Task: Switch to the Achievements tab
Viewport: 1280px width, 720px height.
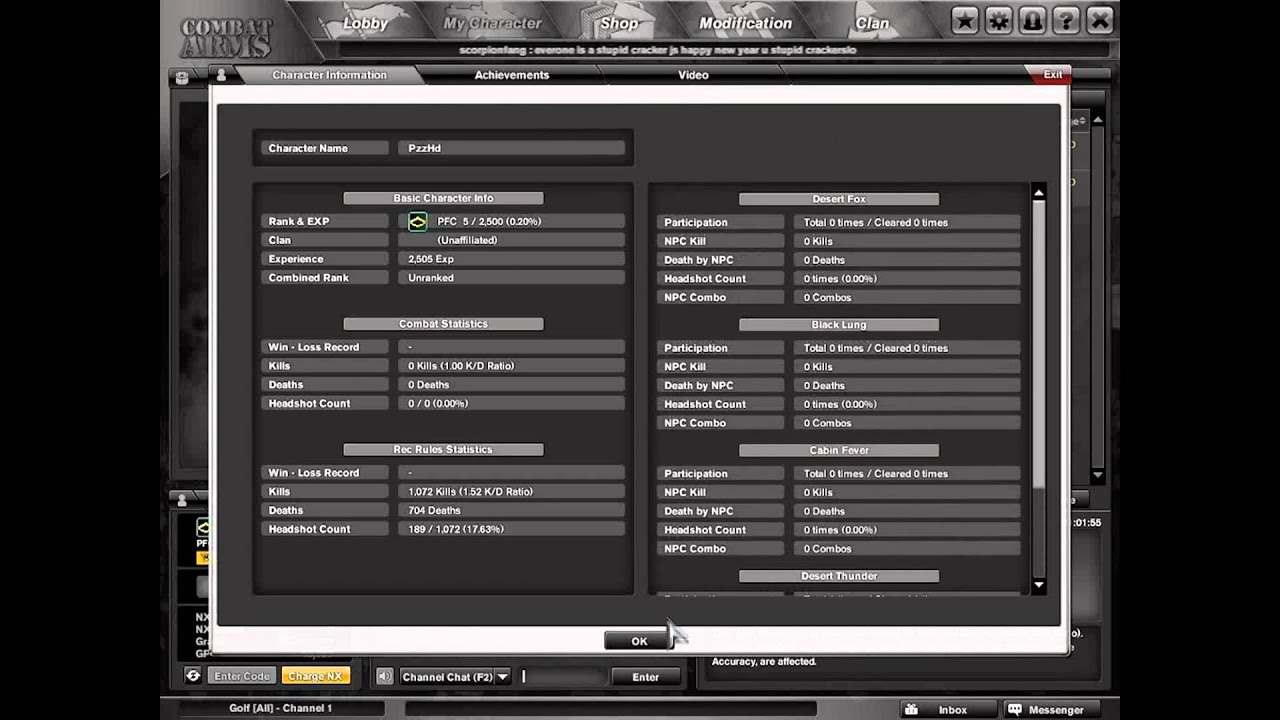Action: (x=512, y=75)
